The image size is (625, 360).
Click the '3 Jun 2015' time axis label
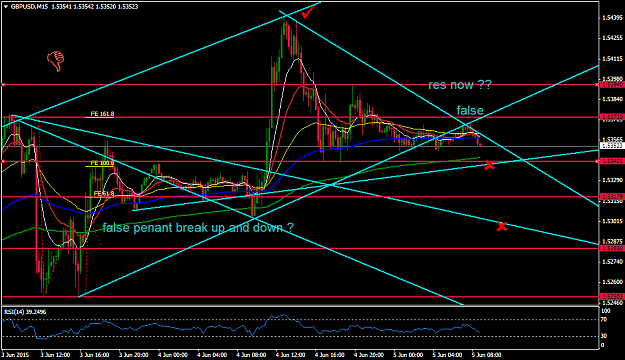(x=16, y=355)
